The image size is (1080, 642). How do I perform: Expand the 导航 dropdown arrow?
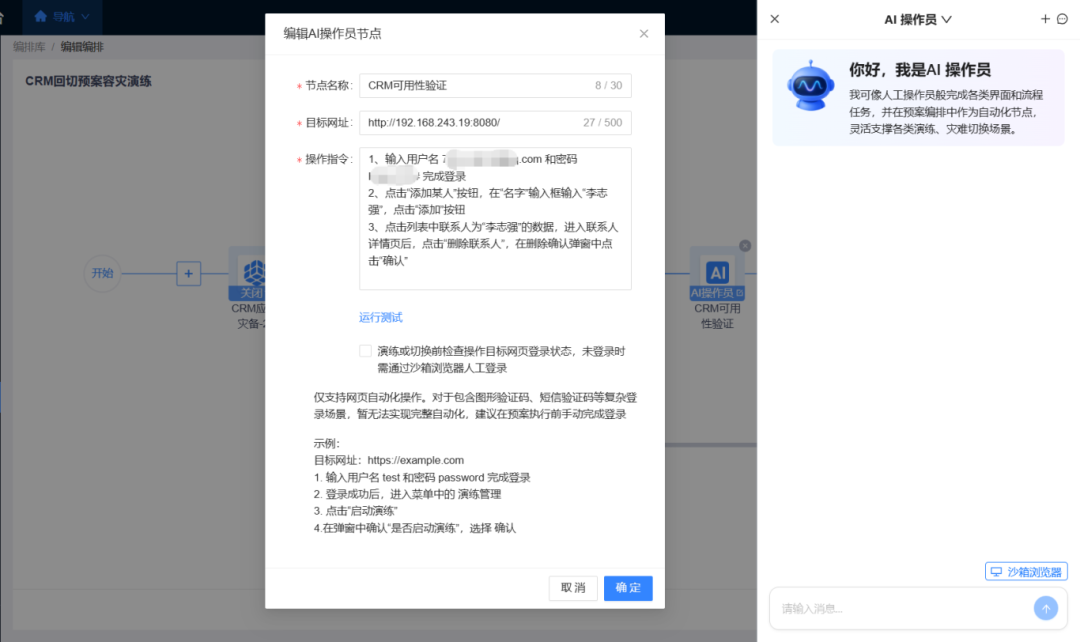[x=84, y=17]
